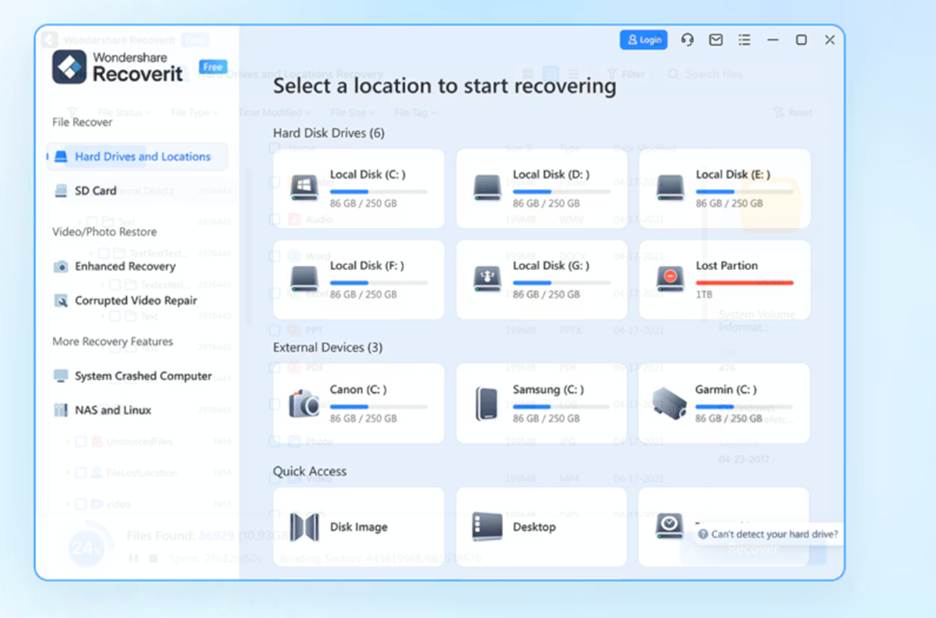Screen dimensions: 936x618
Task: Click the red Lost Partition usage bar
Action: (744, 282)
